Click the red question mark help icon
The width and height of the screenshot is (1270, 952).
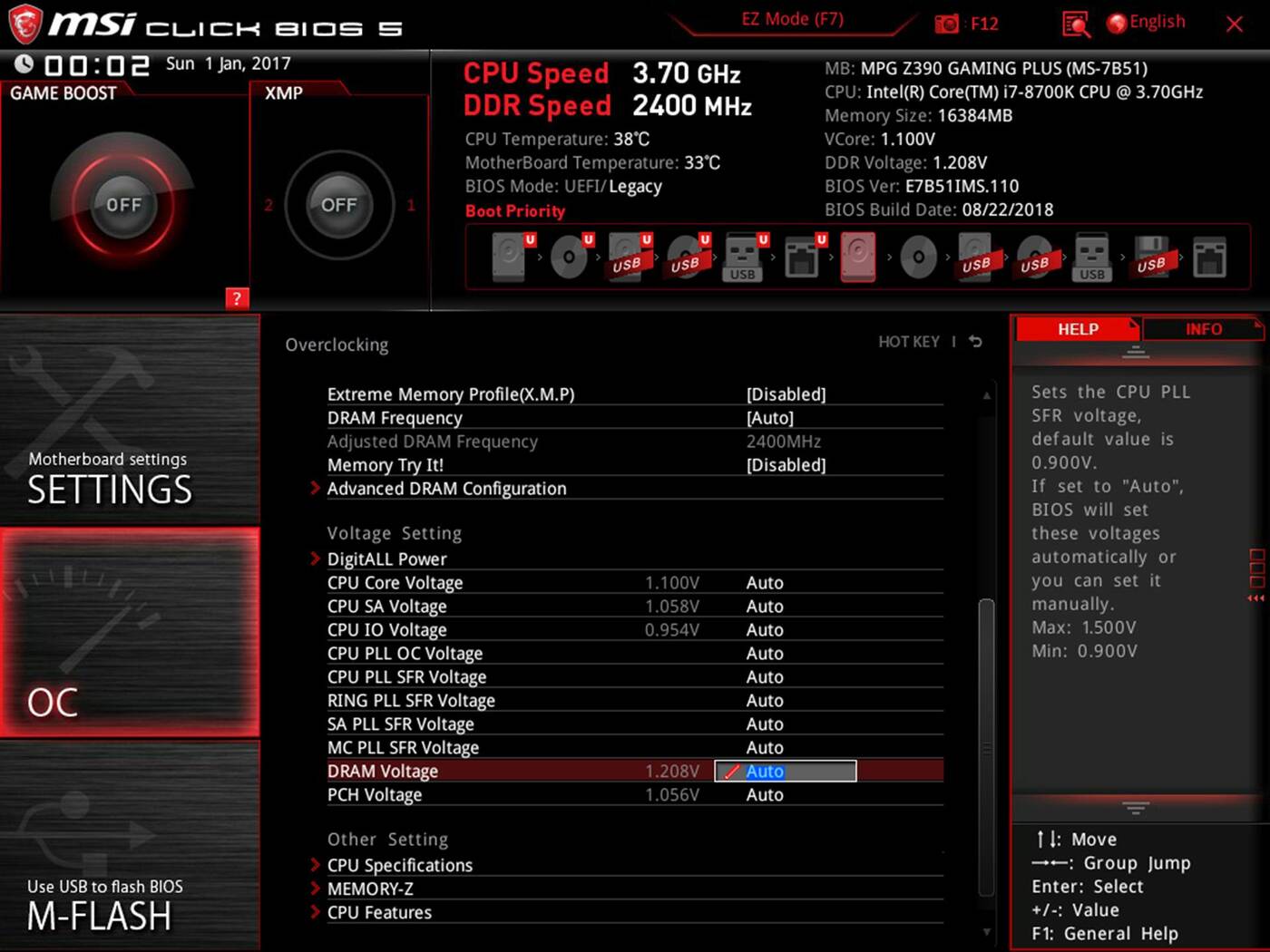(x=236, y=298)
